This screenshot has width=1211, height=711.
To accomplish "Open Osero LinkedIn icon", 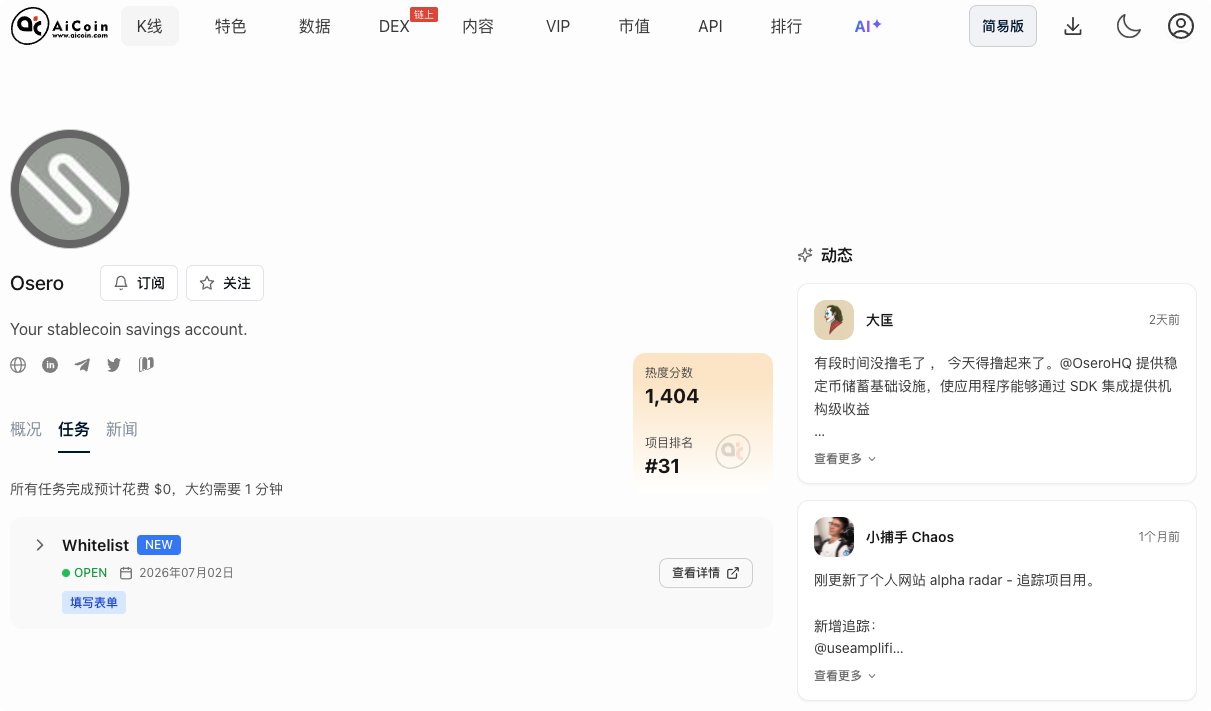I will 50,365.
